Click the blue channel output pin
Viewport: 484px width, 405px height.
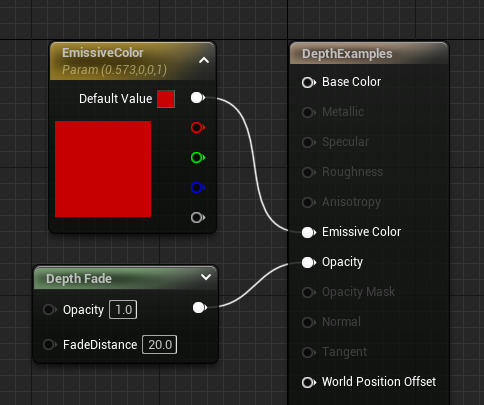point(198,187)
